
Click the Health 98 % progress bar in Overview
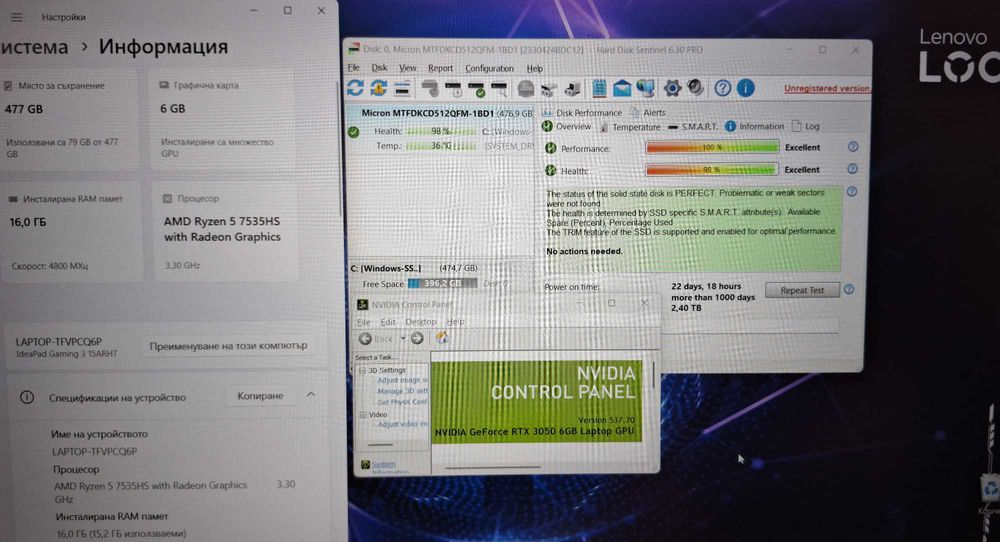pos(711,170)
